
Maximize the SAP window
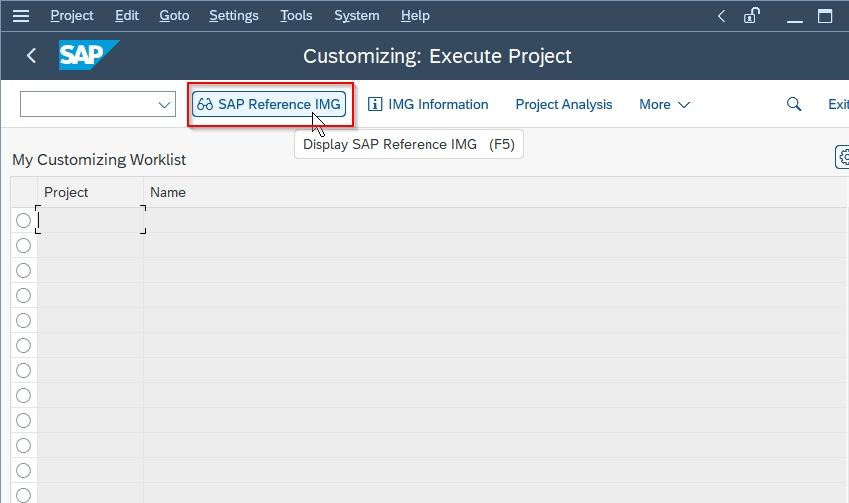tap(825, 16)
